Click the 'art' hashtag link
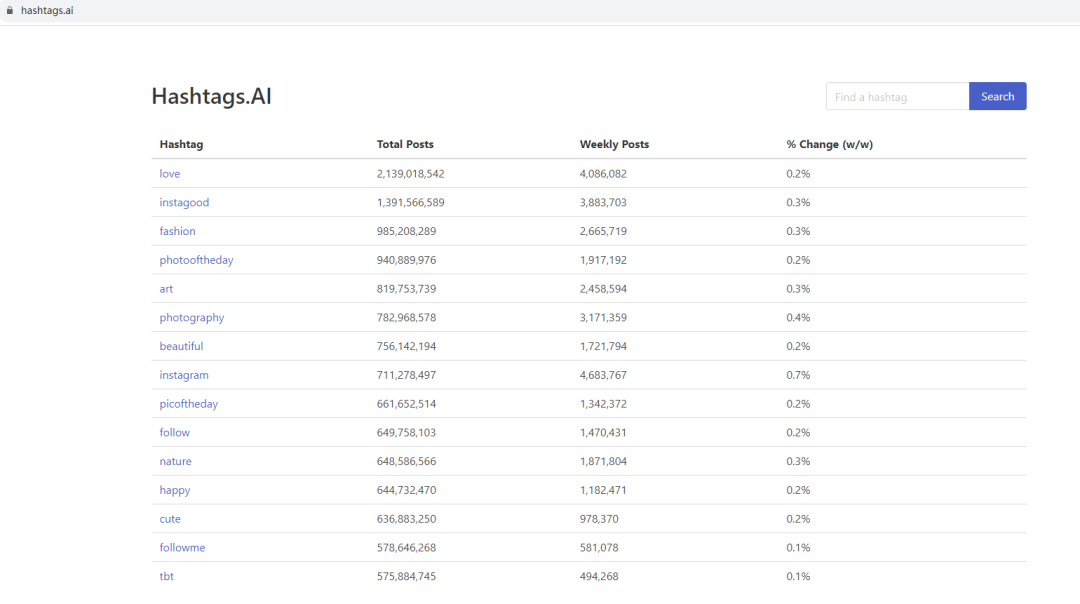Screen dimensions: 1080x604 (166, 289)
